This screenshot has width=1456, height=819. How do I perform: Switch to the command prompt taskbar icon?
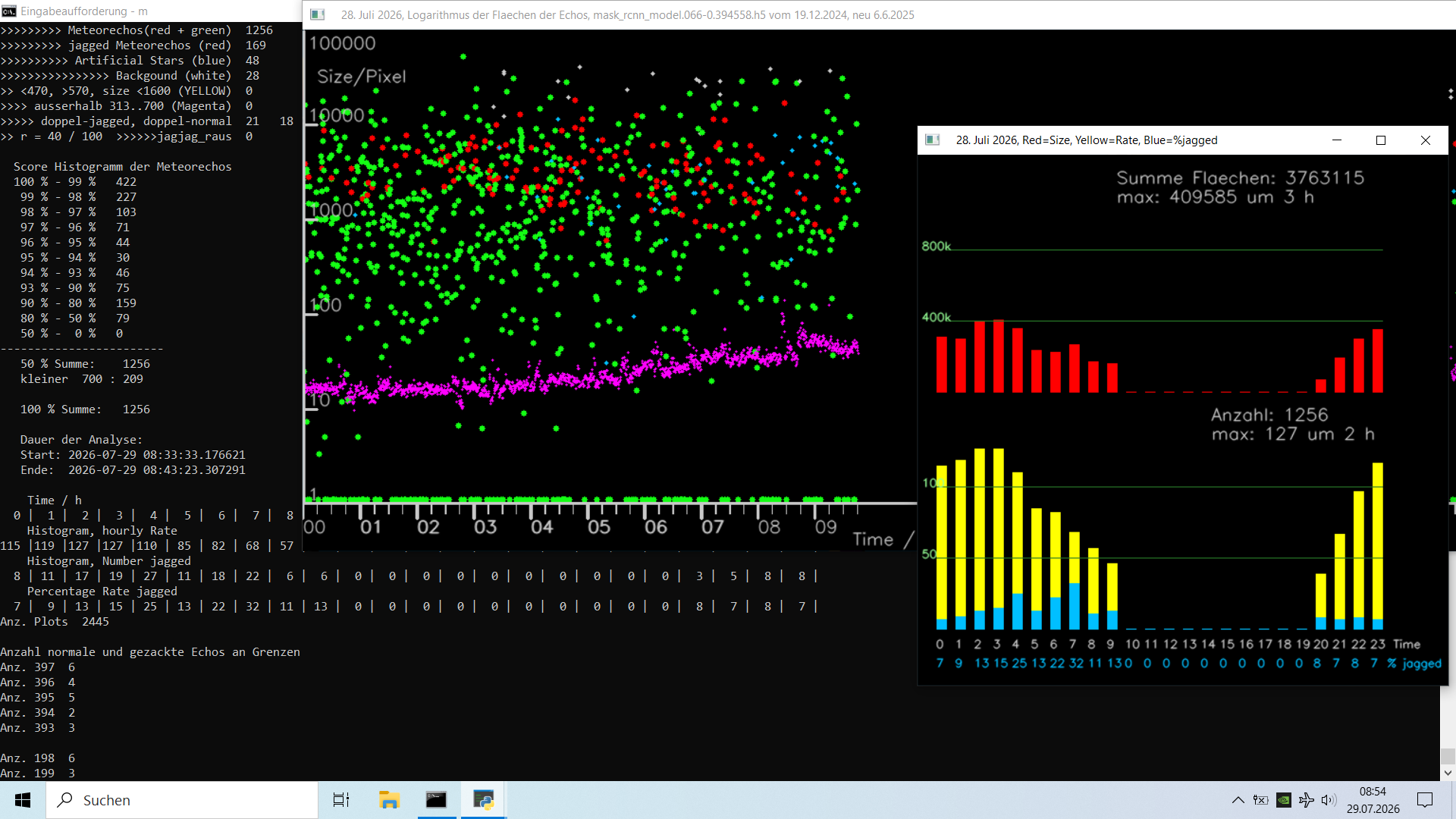[x=436, y=800]
